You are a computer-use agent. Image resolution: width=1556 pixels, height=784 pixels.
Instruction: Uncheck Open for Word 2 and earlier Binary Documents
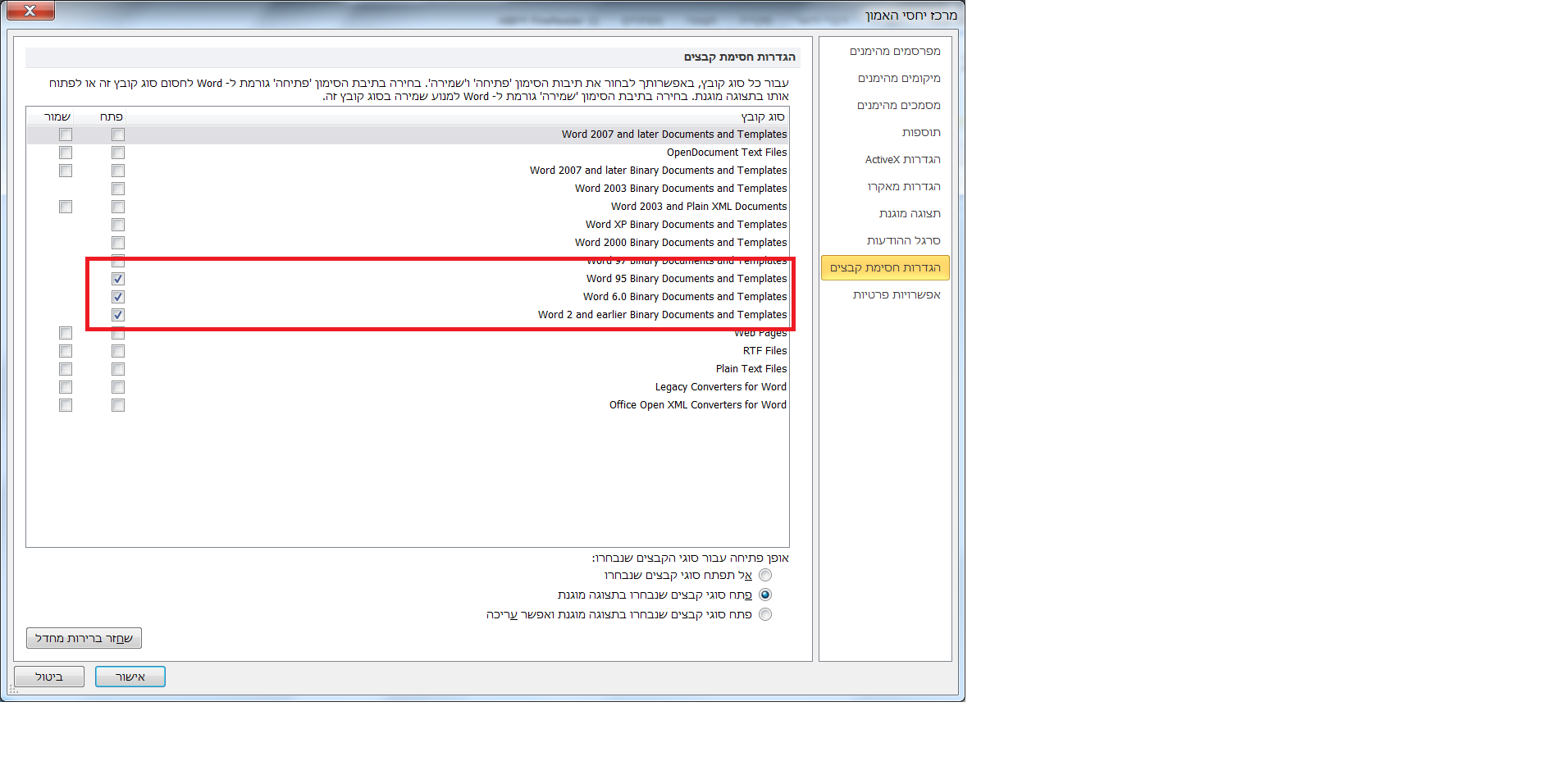coord(118,315)
